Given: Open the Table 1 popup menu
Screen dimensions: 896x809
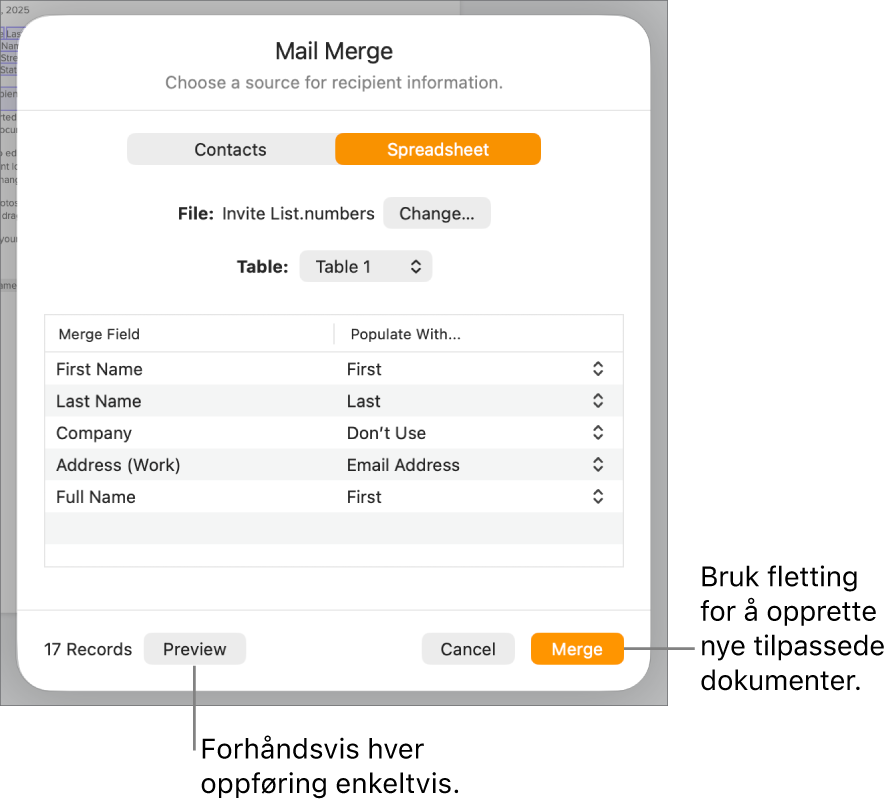Looking at the screenshot, I should 366,267.
